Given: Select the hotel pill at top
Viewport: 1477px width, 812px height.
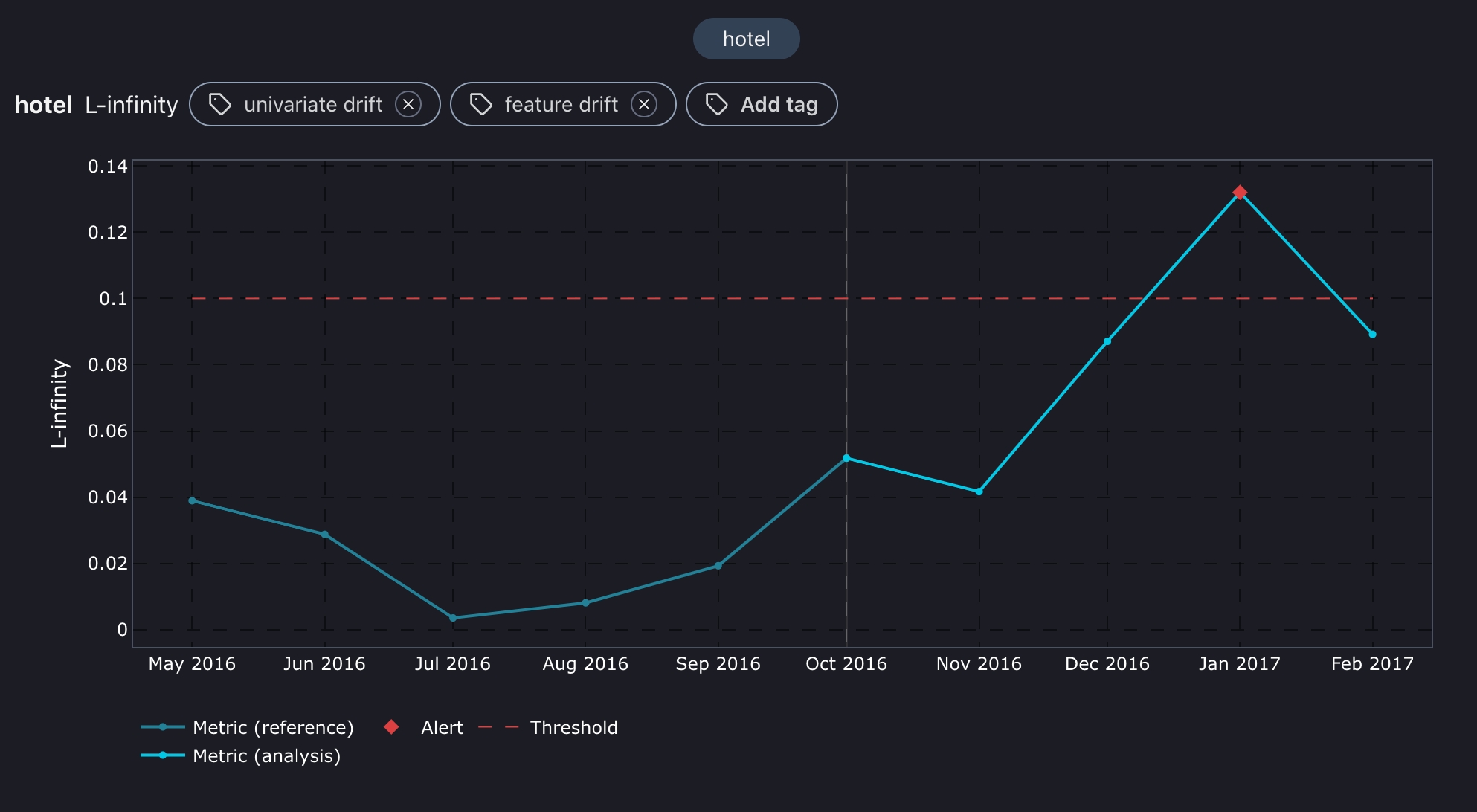Looking at the screenshot, I should 746,39.
